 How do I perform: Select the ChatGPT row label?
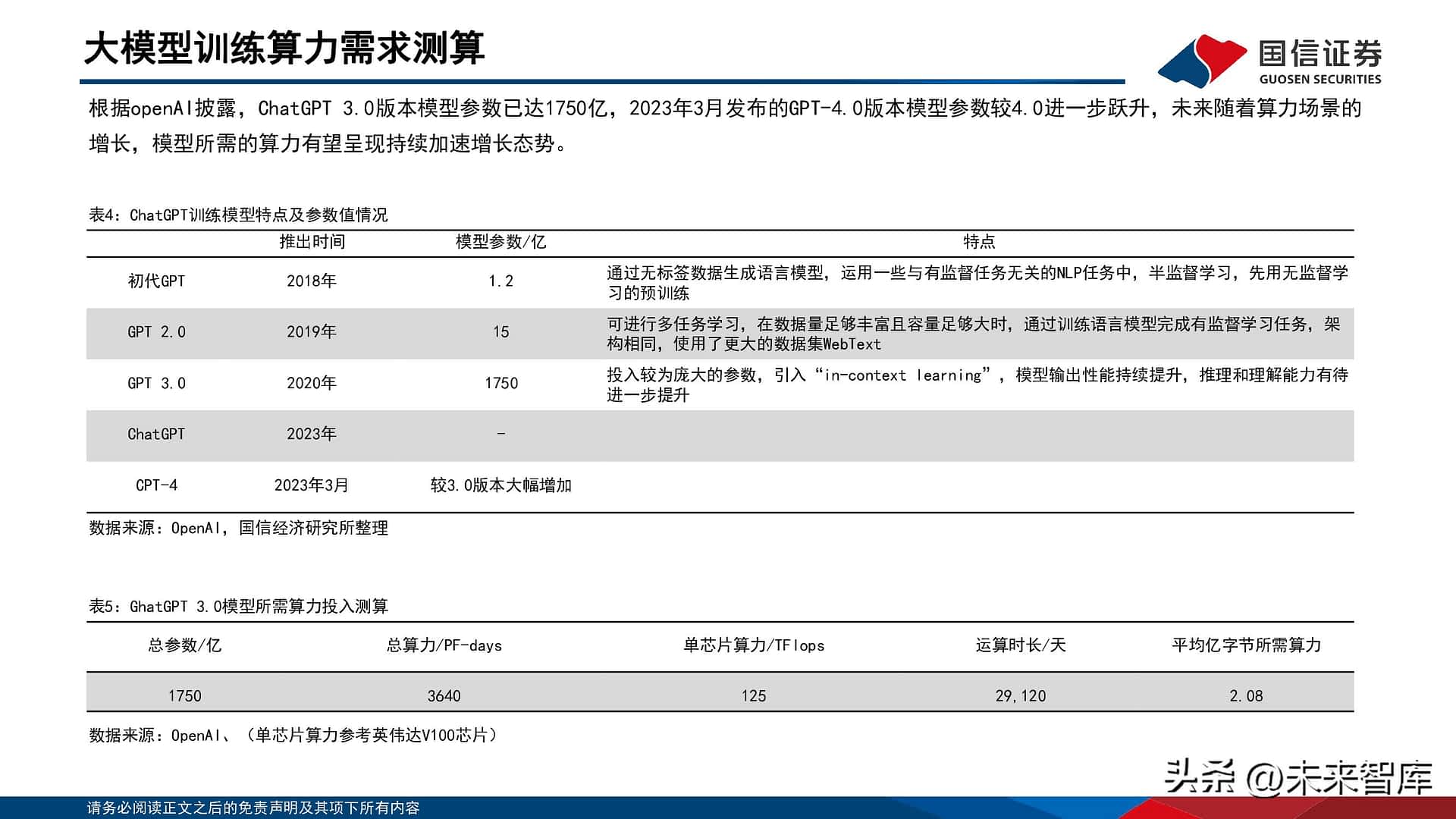click(x=156, y=434)
